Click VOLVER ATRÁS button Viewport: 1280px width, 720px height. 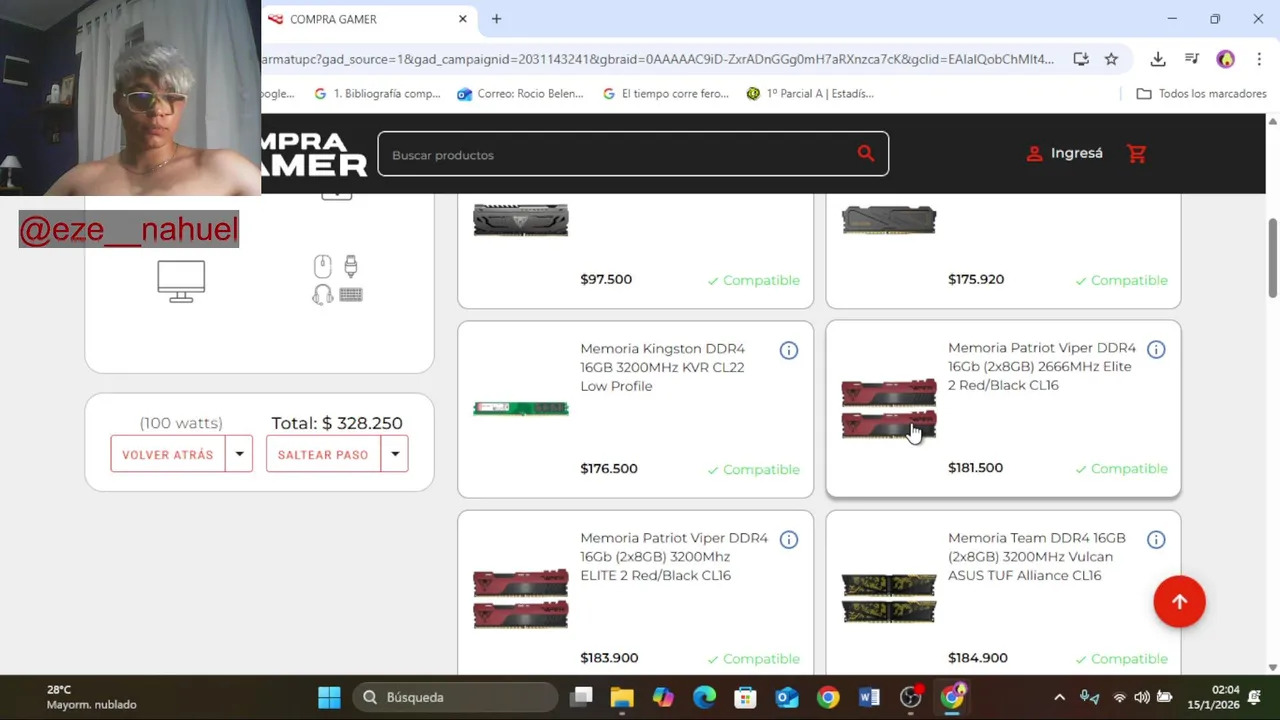(x=167, y=454)
